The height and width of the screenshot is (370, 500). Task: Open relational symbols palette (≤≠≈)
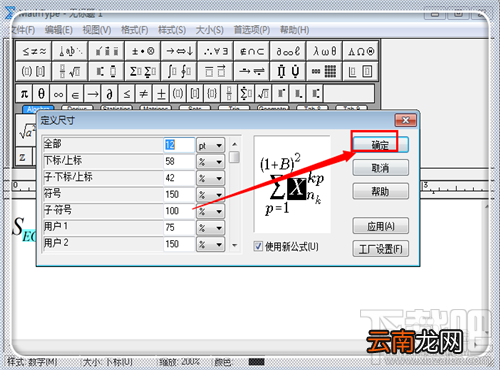[34, 51]
